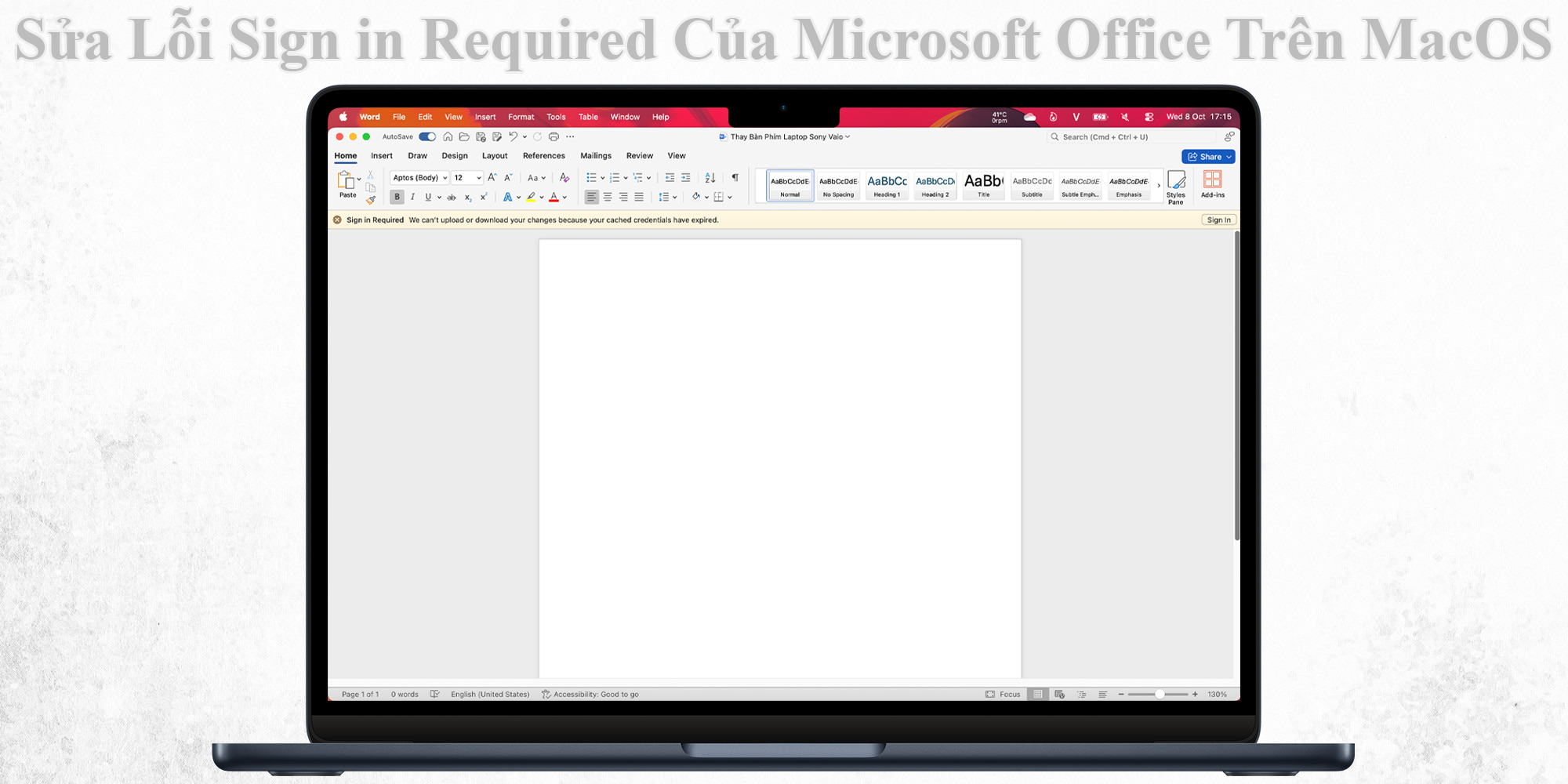Viewport: 1568px width, 784px height.
Task: Apply subscript formatting
Action: tap(468, 198)
